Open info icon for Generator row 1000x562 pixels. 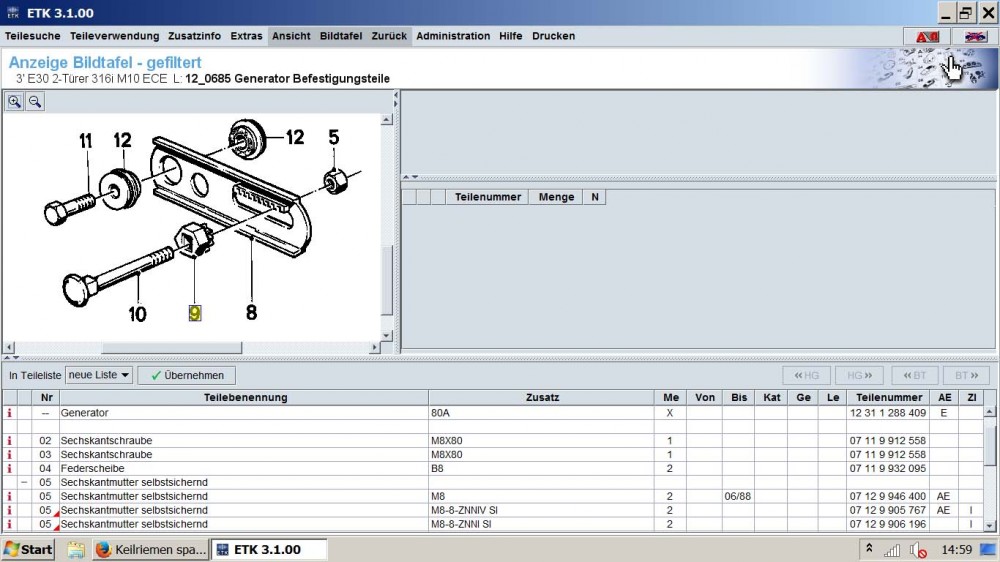(x=10, y=412)
